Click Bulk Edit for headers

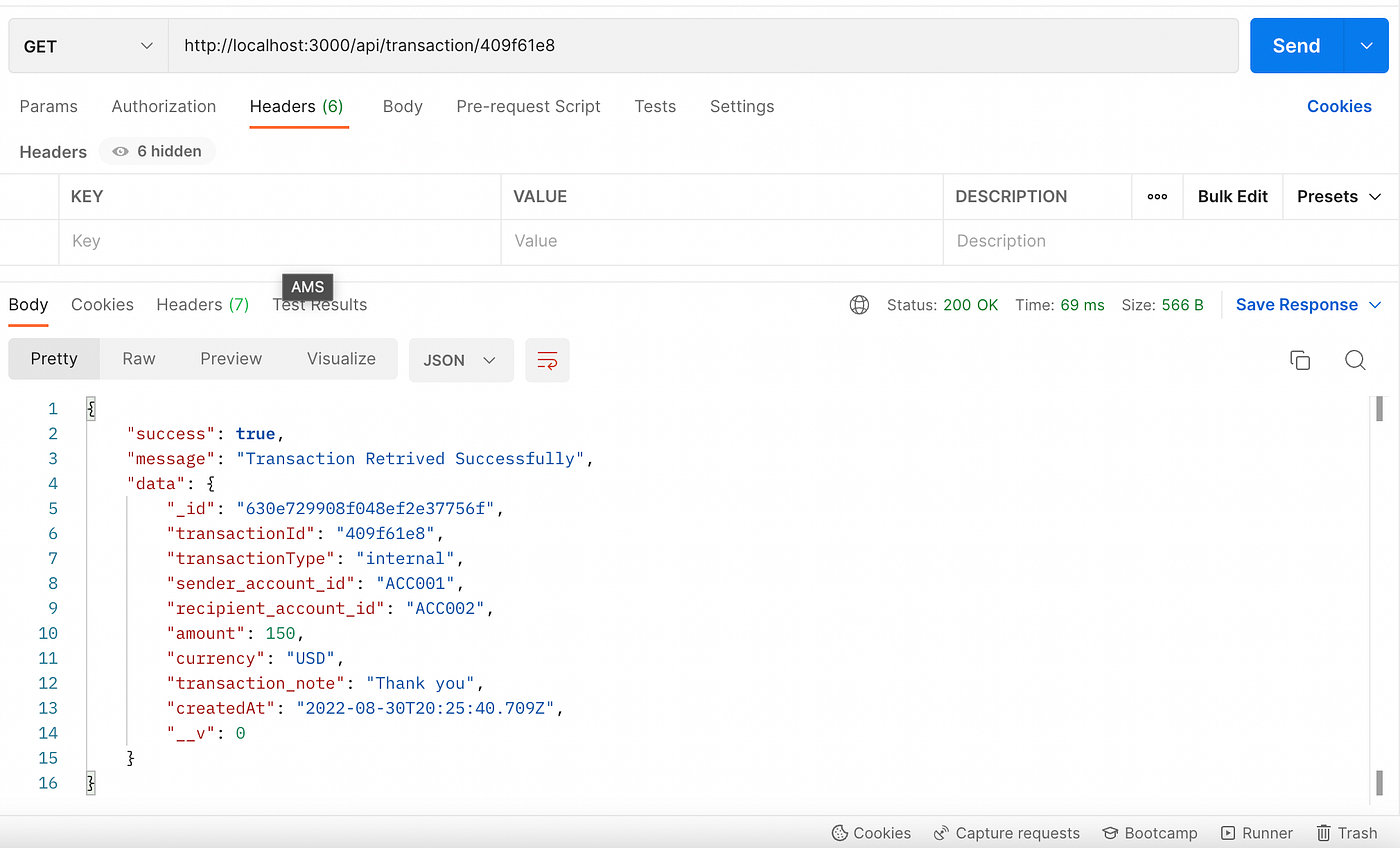click(1232, 196)
